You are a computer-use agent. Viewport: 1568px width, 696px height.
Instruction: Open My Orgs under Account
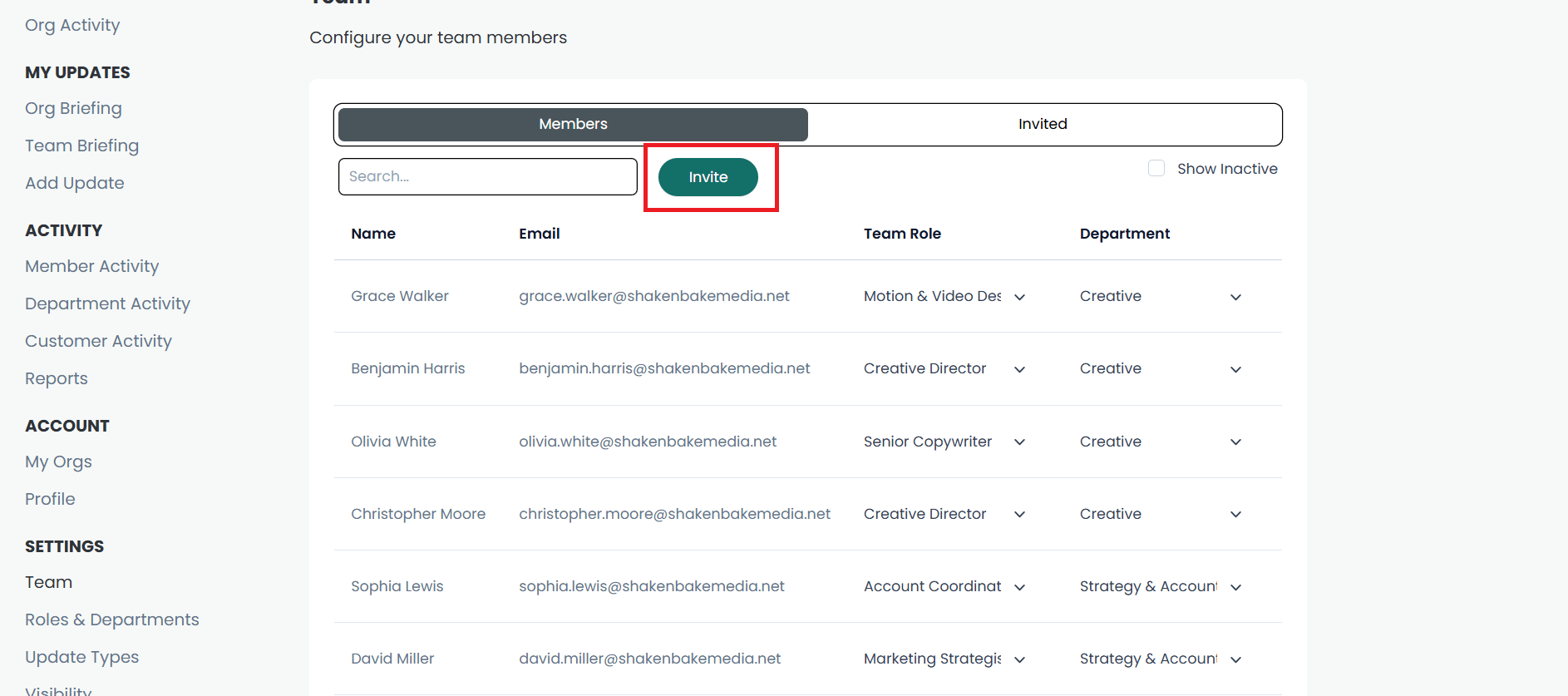coord(58,462)
